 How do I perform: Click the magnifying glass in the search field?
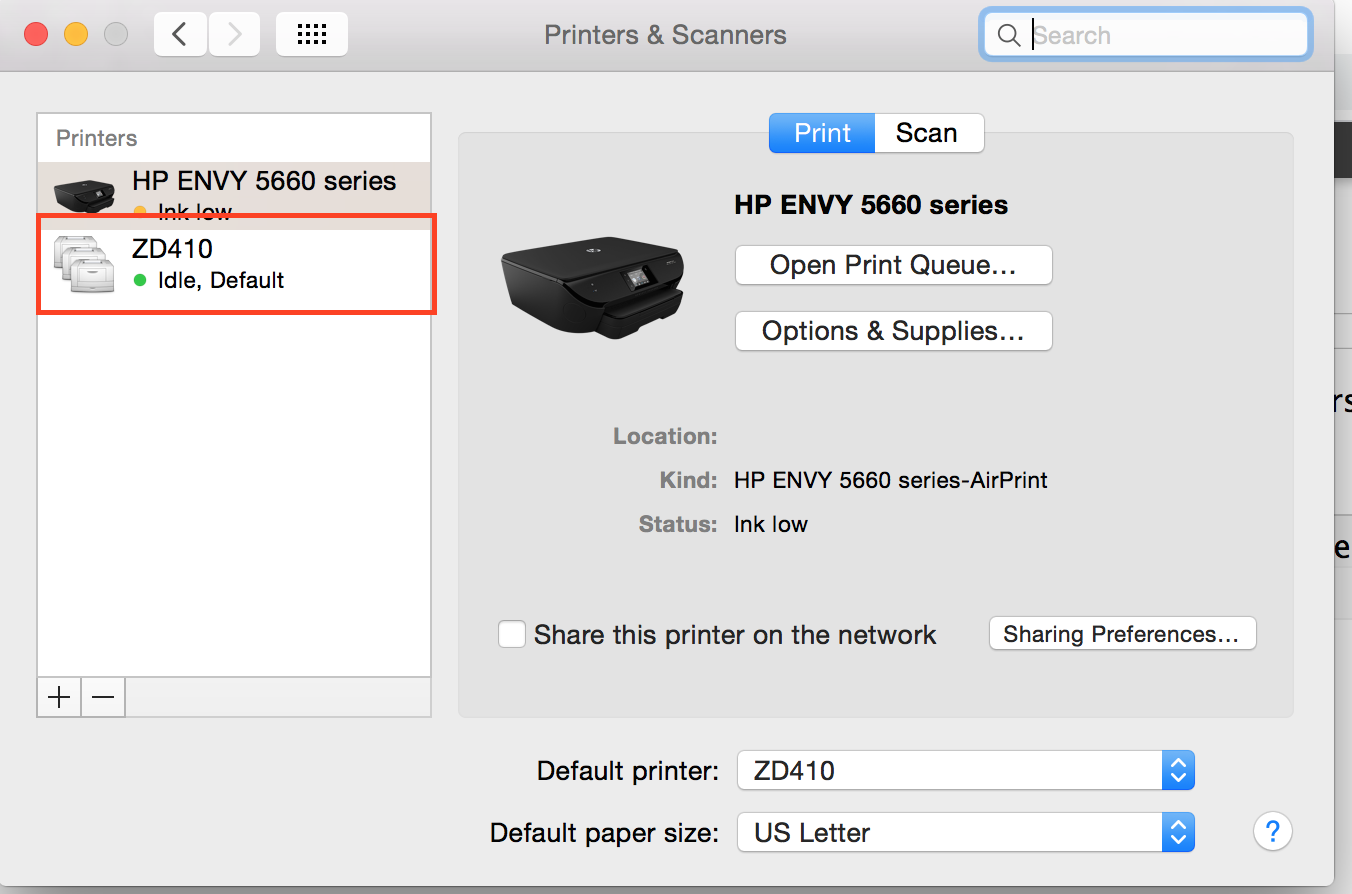pos(1009,34)
